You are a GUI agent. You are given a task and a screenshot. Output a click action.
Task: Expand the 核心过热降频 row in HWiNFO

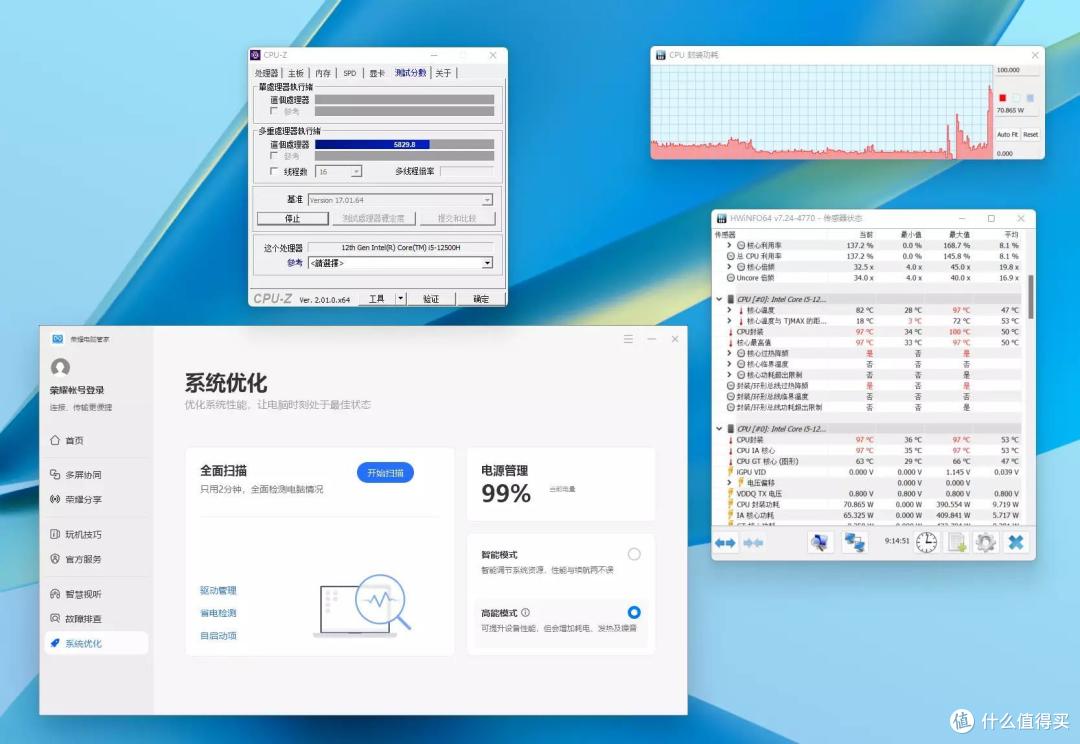(x=729, y=353)
